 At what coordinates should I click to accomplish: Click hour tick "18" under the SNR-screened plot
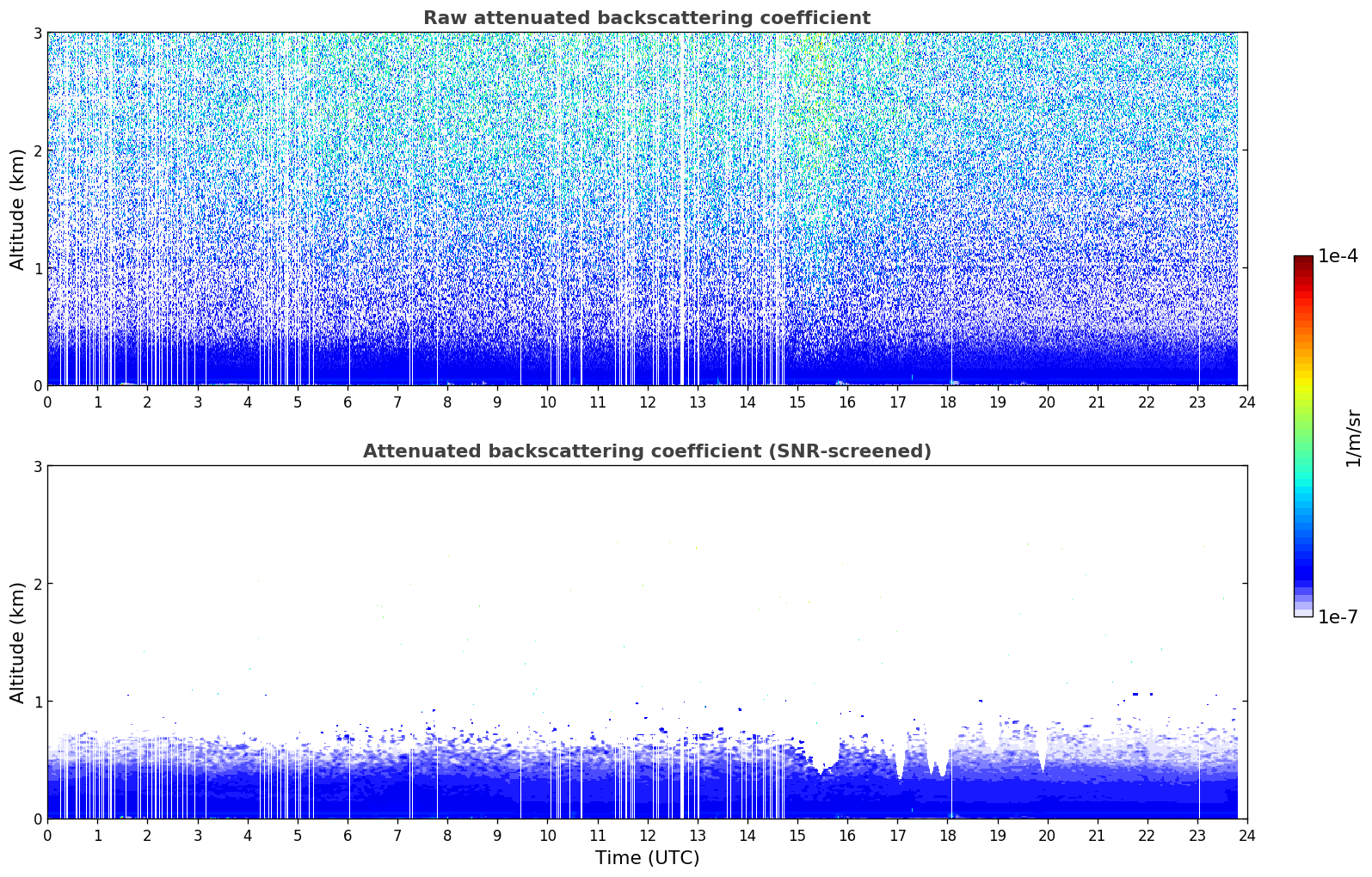point(947,835)
